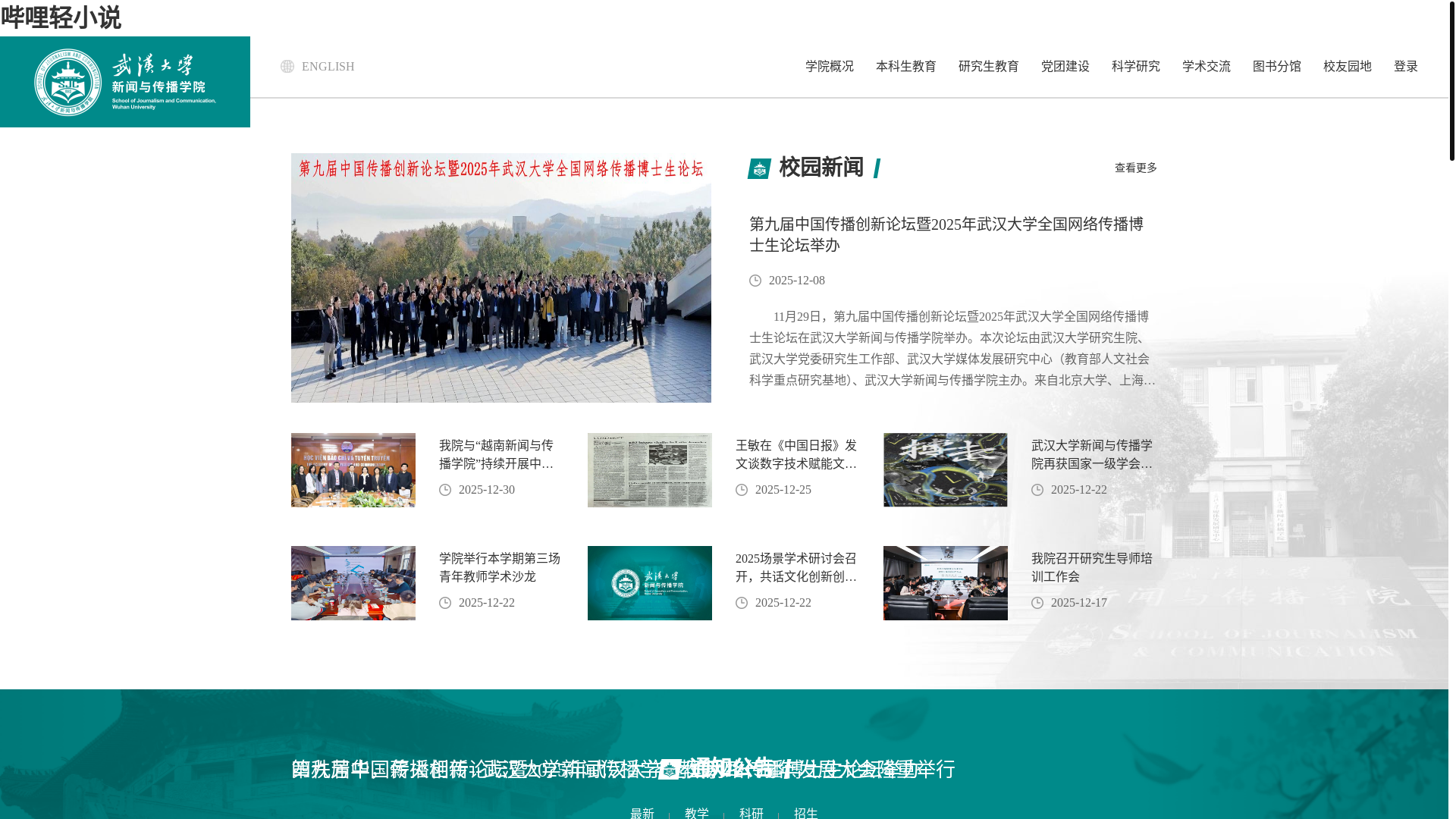Image resolution: width=1456 pixels, height=819 pixels.
Task: Open the 党团建设 menu
Action: [1065, 67]
